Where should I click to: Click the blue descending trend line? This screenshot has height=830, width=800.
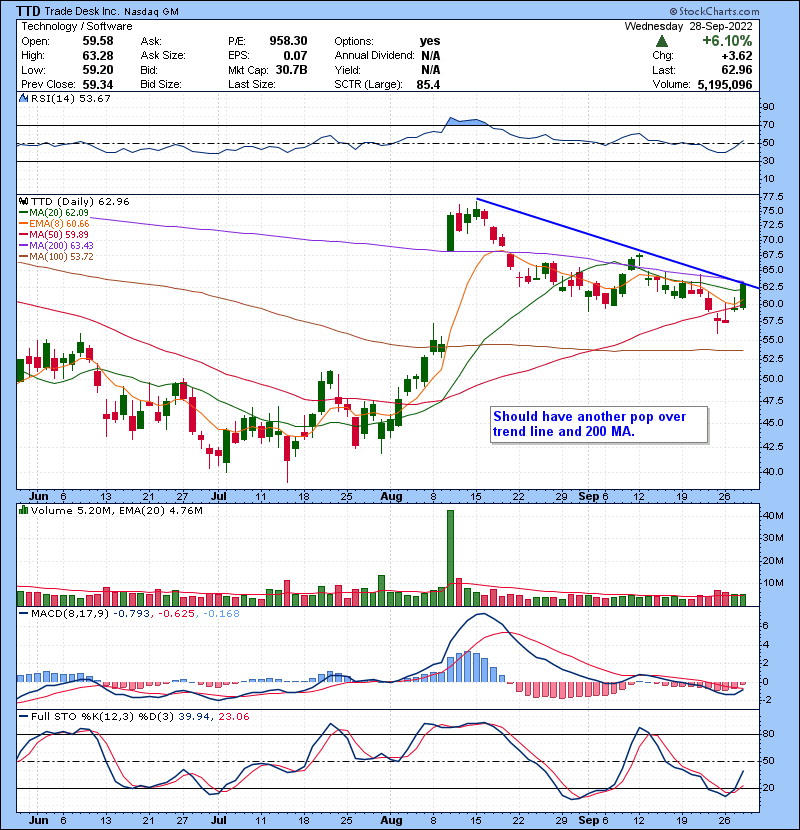tap(618, 244)
